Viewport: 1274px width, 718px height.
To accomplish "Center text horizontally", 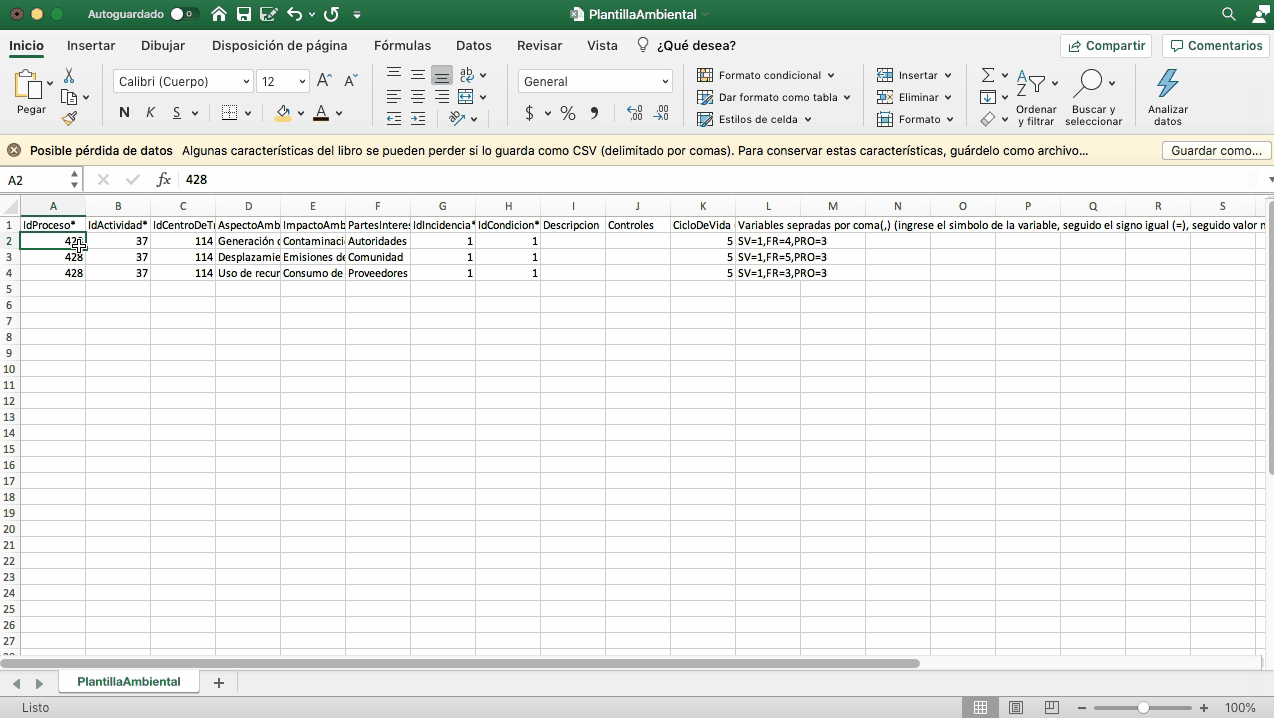I will click(x=418, y=97).
